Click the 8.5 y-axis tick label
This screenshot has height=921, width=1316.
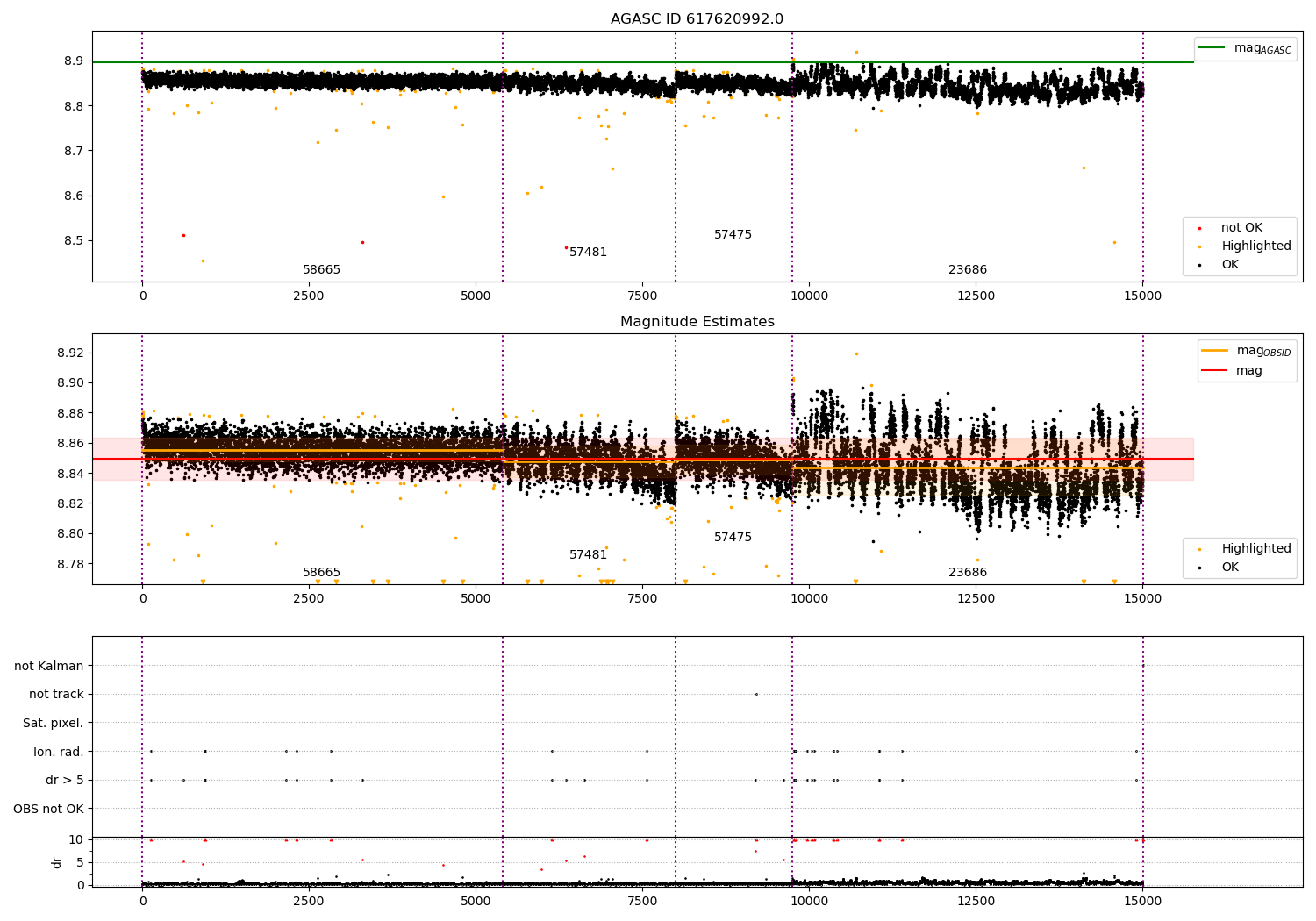pyautogui.click(x=73, y=241)
